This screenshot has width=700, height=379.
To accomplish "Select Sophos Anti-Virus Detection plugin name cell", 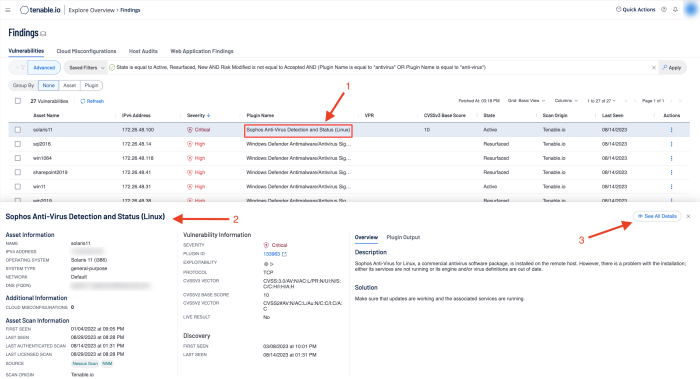I will click(298, 130).
